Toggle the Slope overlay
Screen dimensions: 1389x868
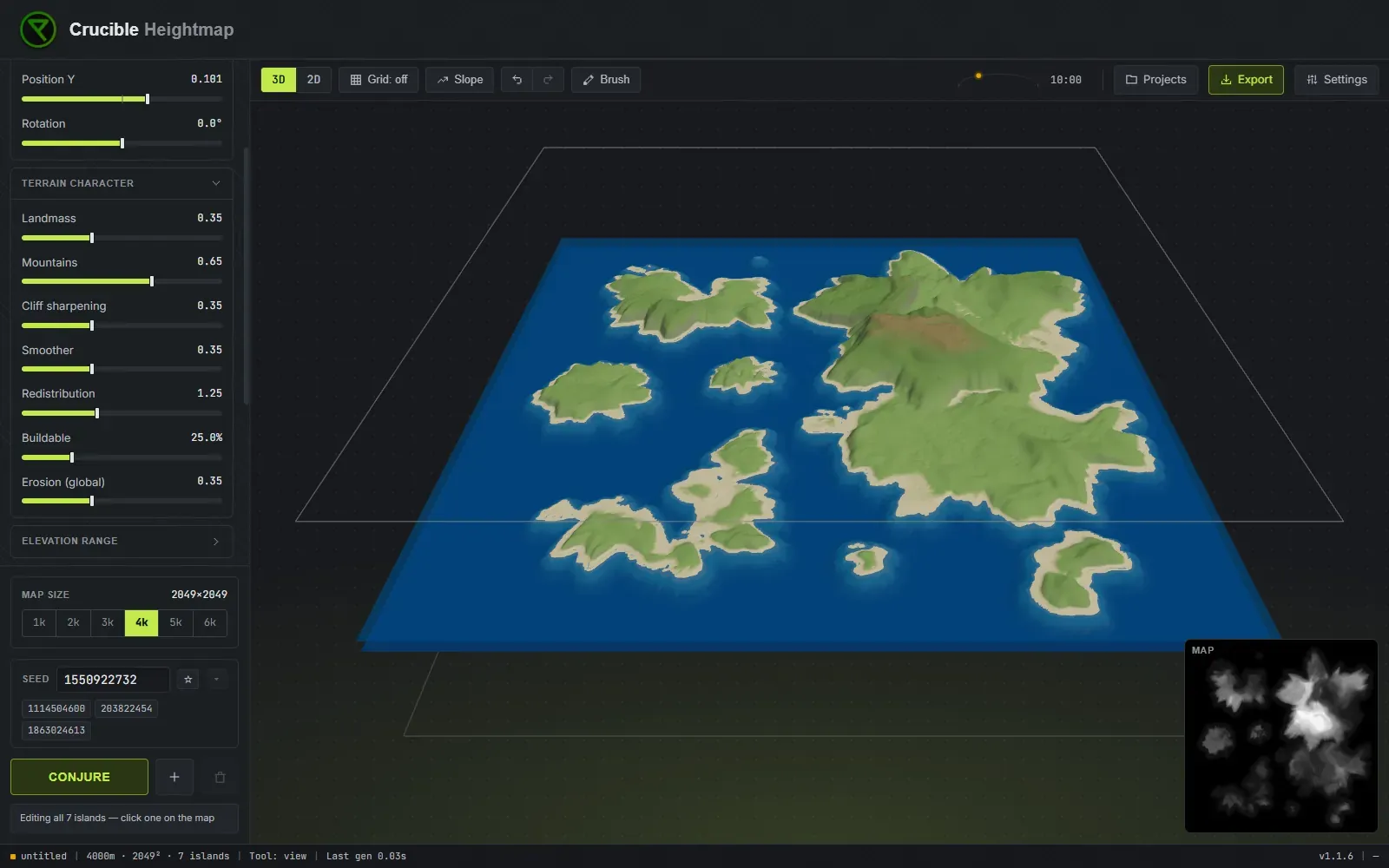pos(460,80)
